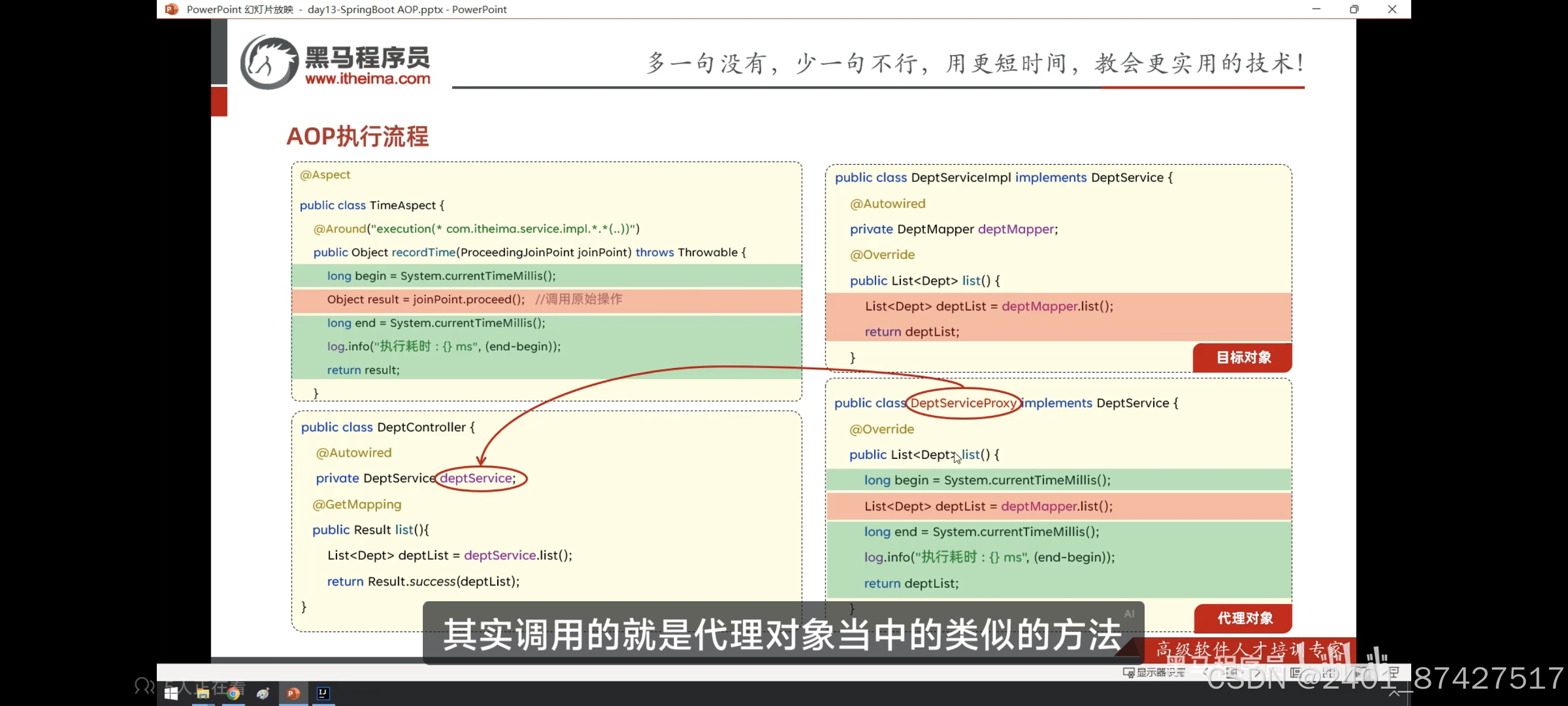The width and height of the screenshot is (1568, 706).
Task: Click the red 代理对象 label
Action: pyautogui.click(x=1244, y=618)
